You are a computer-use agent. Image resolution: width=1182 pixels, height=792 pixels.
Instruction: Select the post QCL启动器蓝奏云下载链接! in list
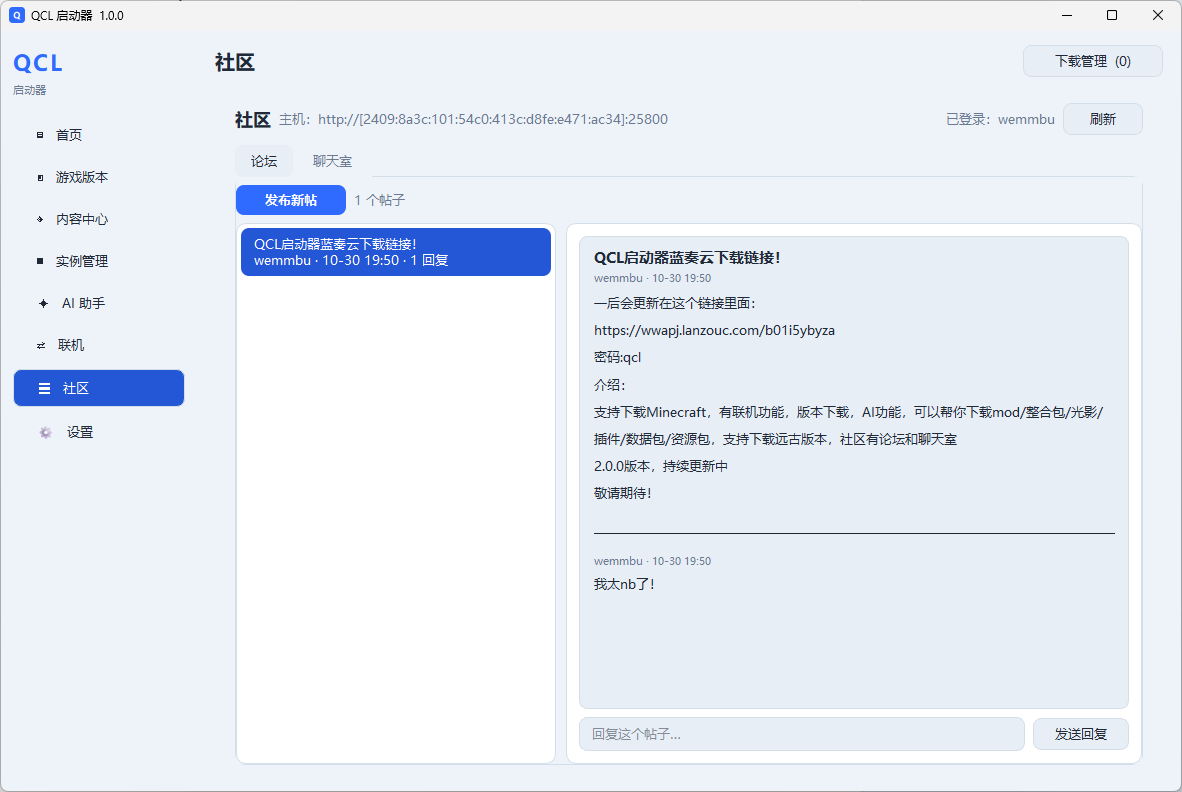396,252
